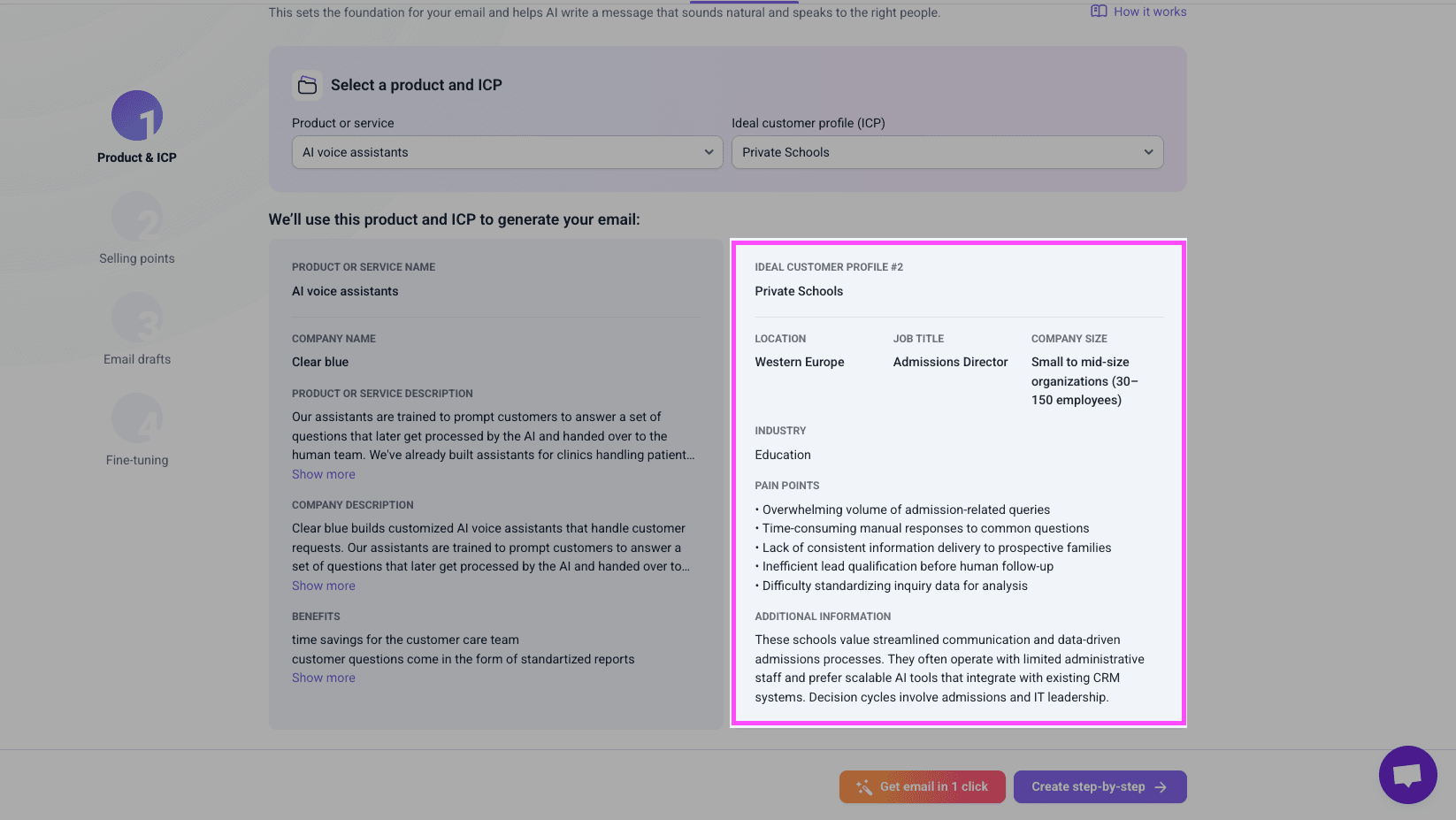Open the chat support bubble
The image size is (1456, 820).
coord(1407,775)
